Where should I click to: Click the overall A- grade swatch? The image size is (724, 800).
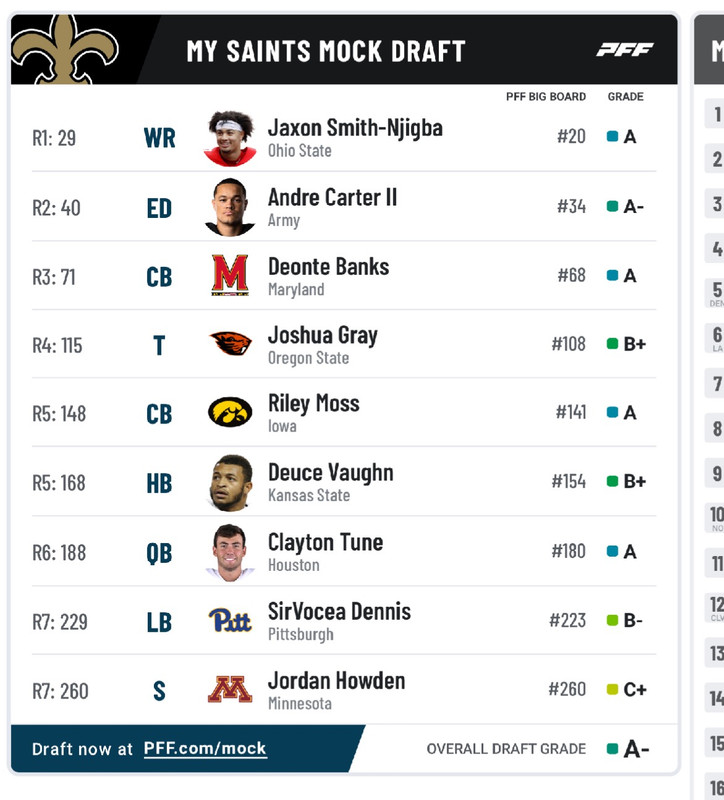coord(612,748)
